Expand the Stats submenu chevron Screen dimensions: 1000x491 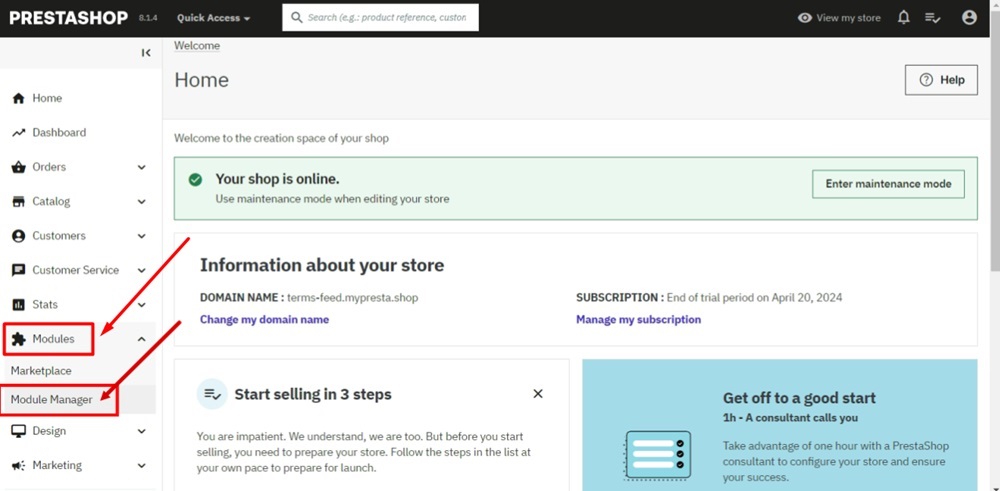click(142, 305)
